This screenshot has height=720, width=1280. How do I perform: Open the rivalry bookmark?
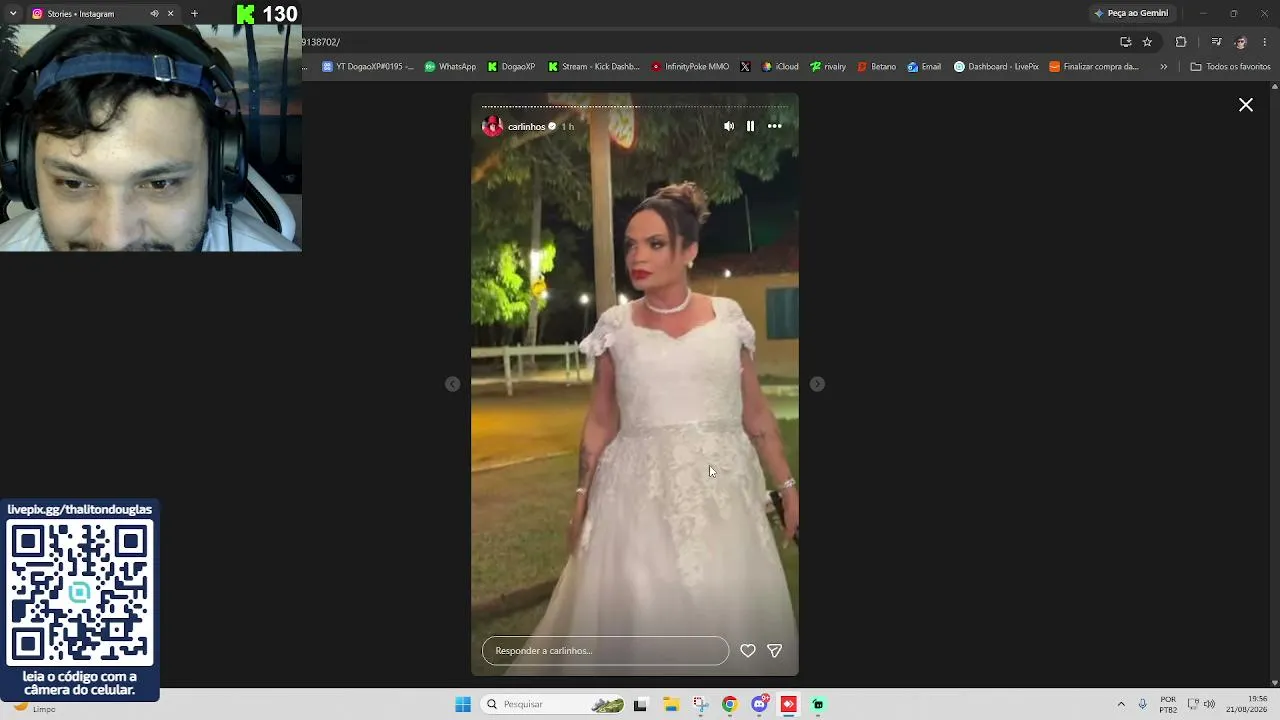(x=828, y=67)
